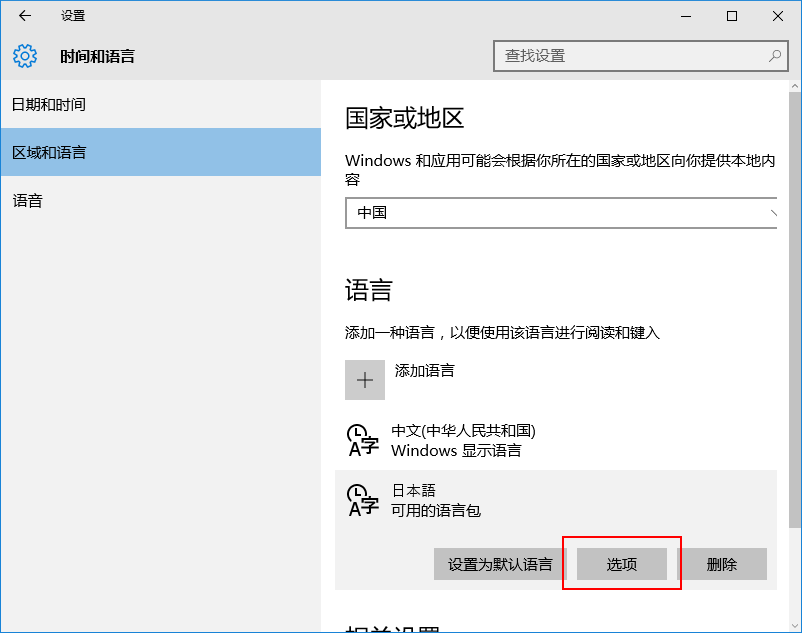Select the 日本語 language icon
This screenshot has width=802, height=633.
click(362, 501)
